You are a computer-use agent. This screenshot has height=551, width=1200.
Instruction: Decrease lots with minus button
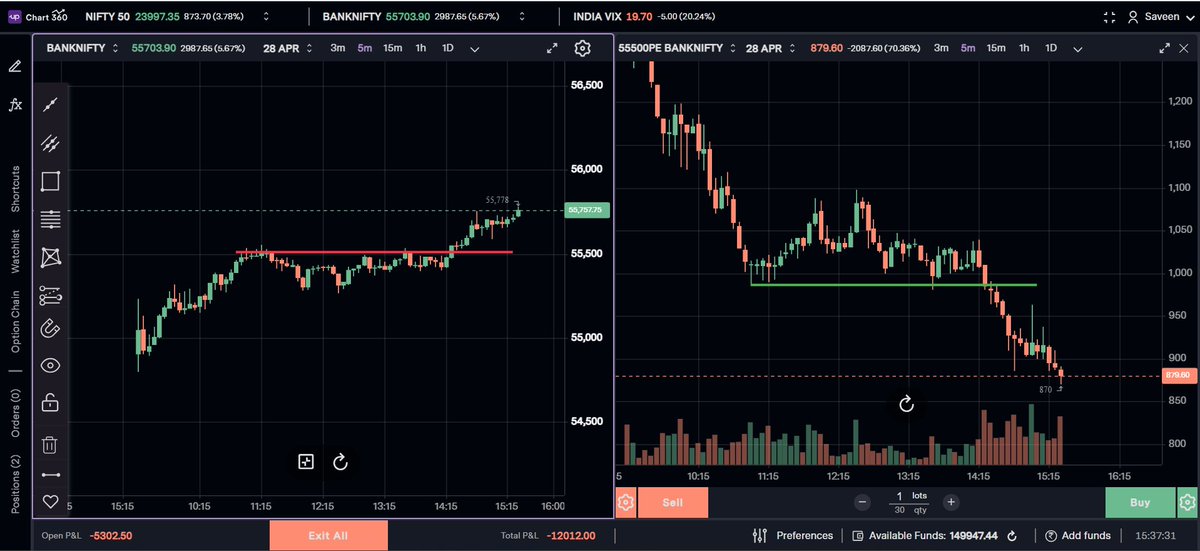point(863,502)
